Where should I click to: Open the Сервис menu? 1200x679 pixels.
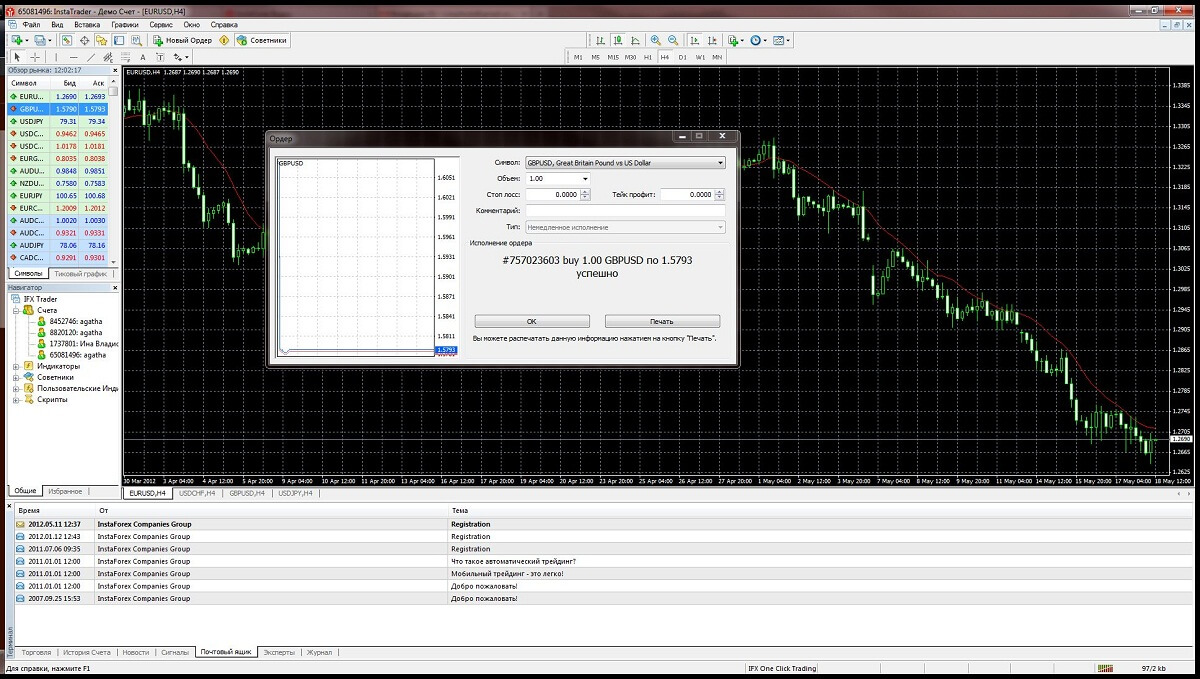tap(160, 23)
